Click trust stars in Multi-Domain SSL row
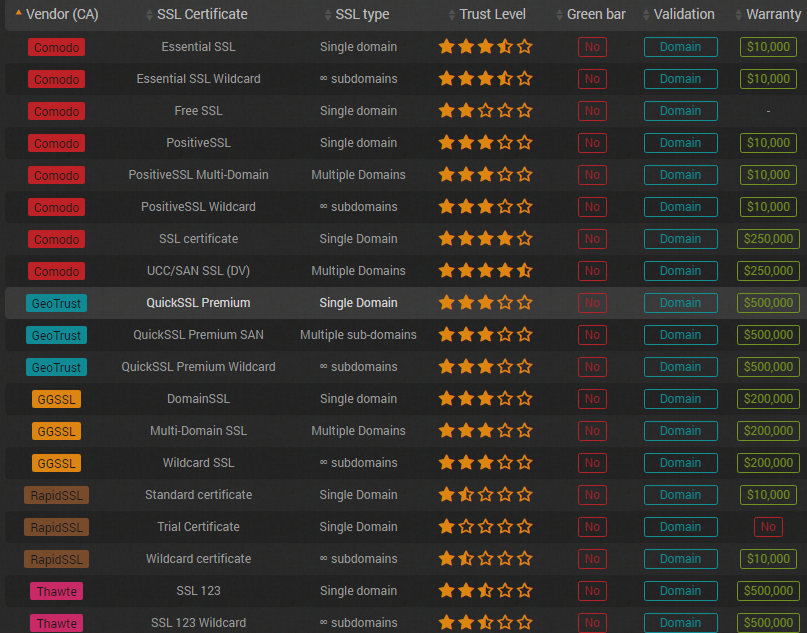This screenshot has width=807, height=633. (x=485, y=431)
